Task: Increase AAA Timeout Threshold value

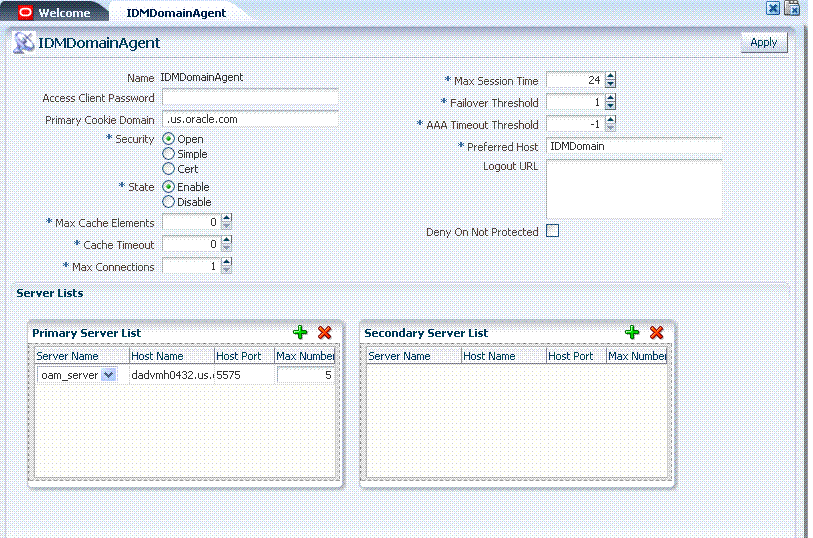Action: coord(611,120)
